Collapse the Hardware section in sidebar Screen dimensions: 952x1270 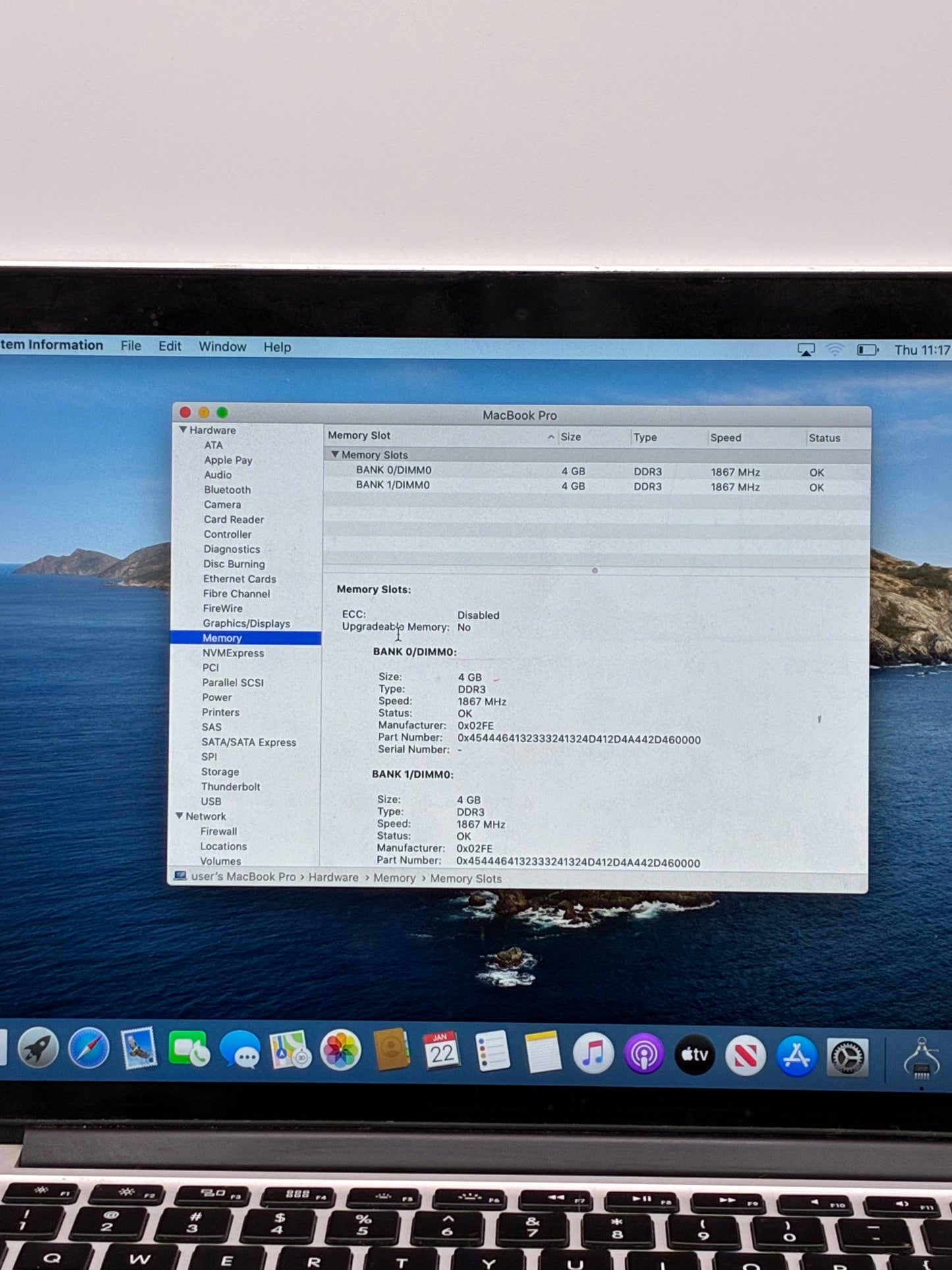(183, 430)
